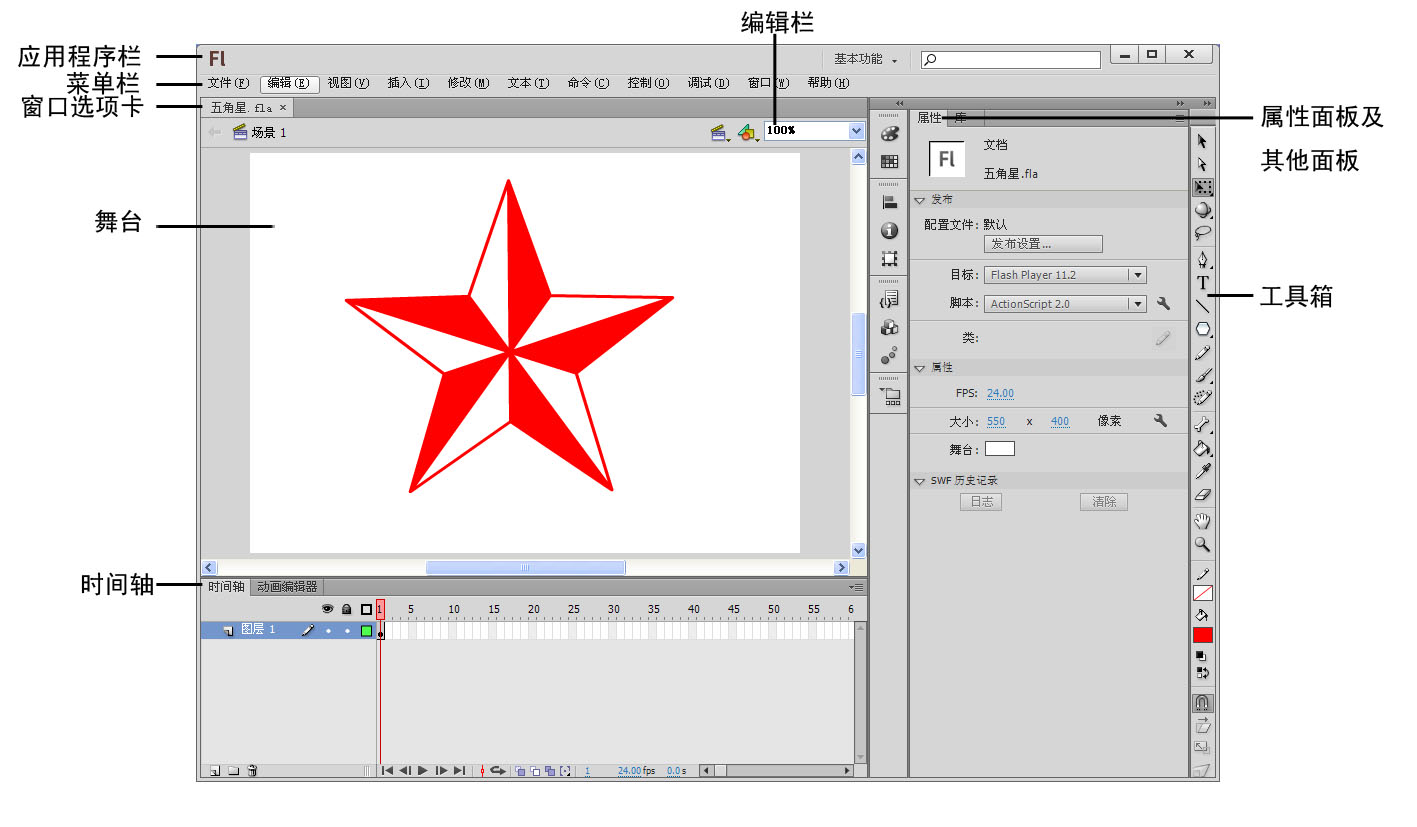
Task: Toggle the snap to objects magnet
Action: point(1202,703)
